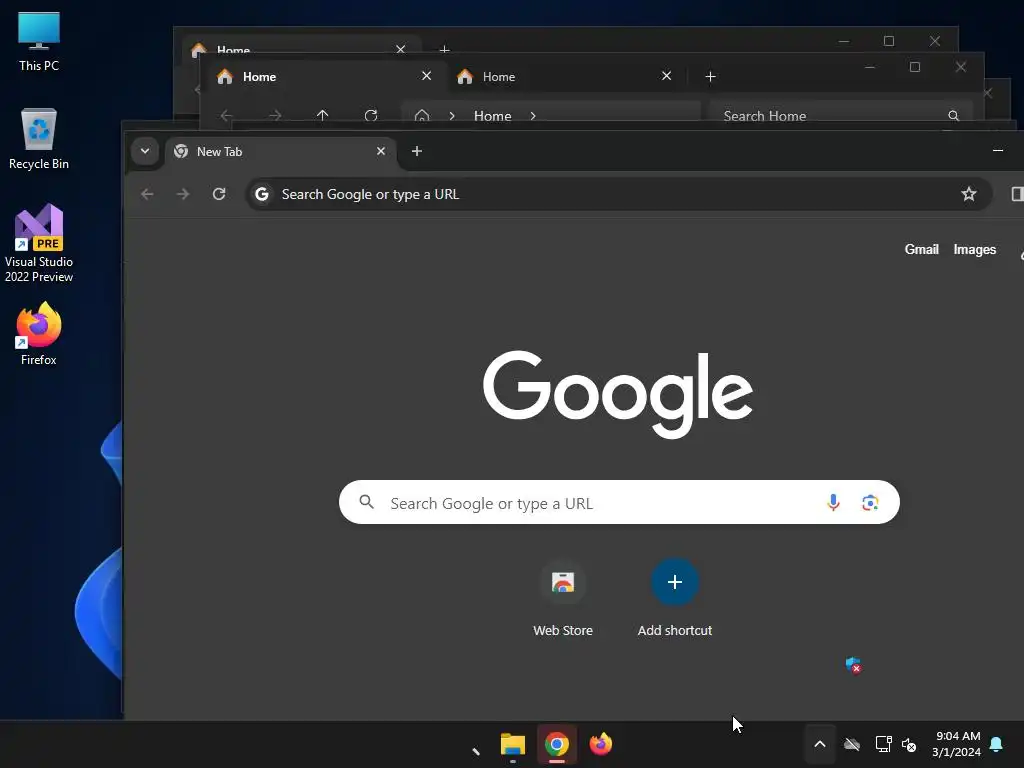Close the first Home tab in File Explorer
The width and height of the screenshot is (1024, 768).
[x=426, y=76]
